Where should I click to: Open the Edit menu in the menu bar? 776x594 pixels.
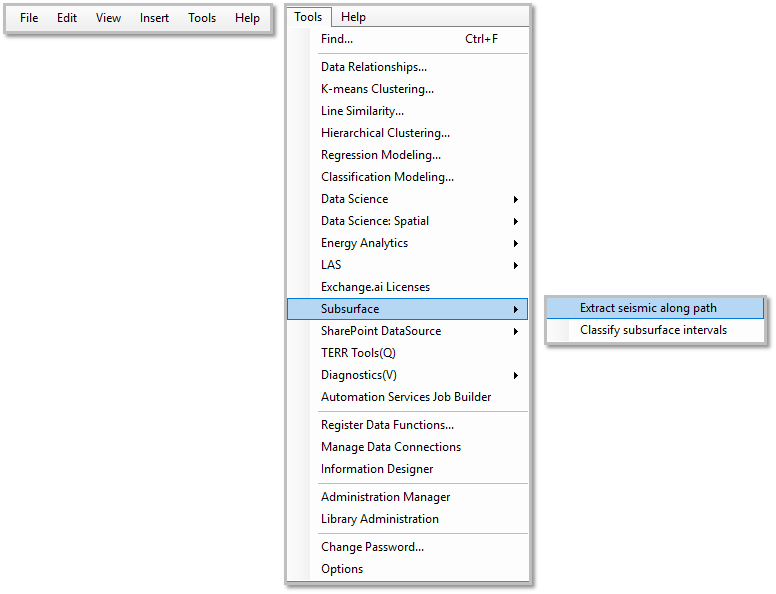click(x=67, y=18)
